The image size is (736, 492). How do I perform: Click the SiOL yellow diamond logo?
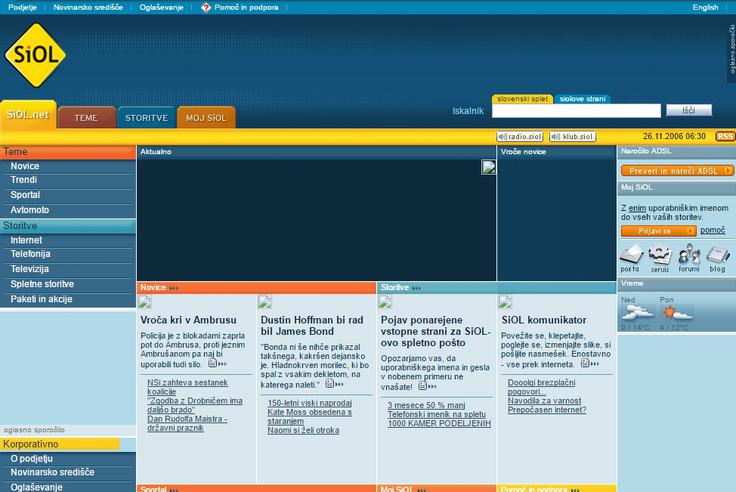[x=35, y=55]
